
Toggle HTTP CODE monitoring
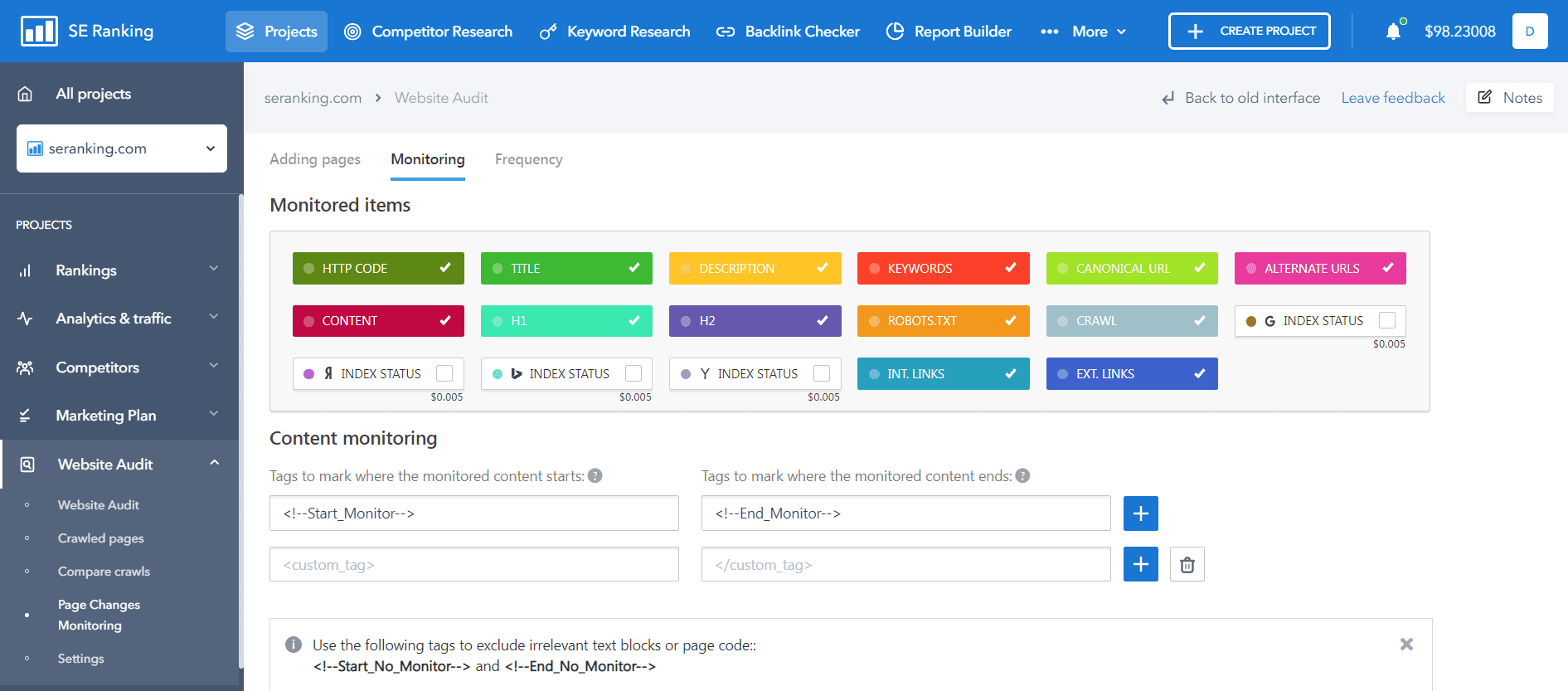point(378,269)
